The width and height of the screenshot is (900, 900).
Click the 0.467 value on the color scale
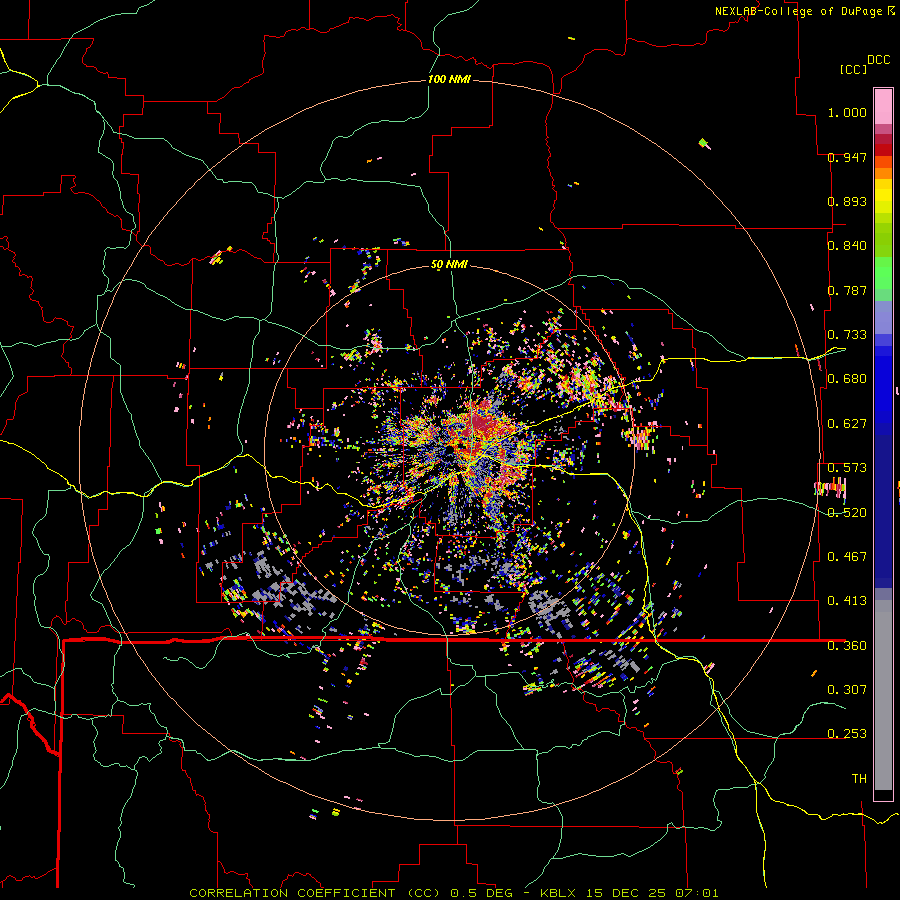(x=847, y=557)
